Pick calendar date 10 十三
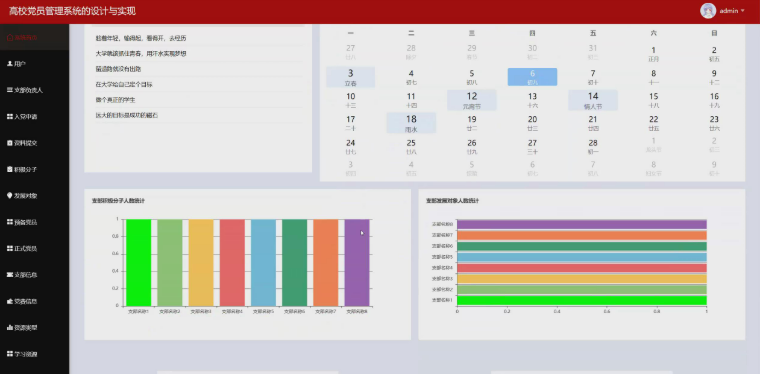Viewport: 760px width, 374px height. (x=350, y=100)
